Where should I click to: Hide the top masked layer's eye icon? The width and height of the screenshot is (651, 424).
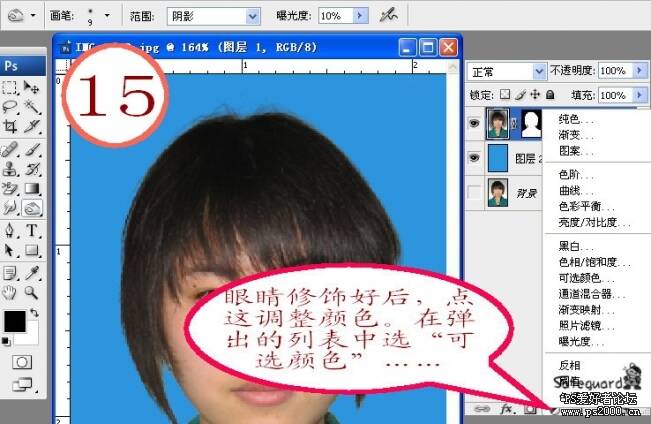pos(475,124)
